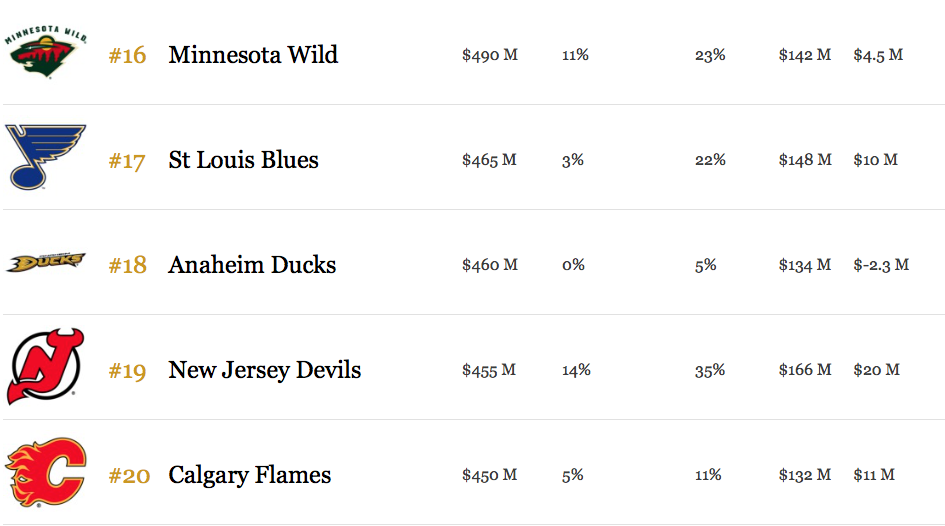Image resolution: width=945 pixels, height=526 pixels.
Task: Click the New Jersey Devils logo
Action: (46, 366)
